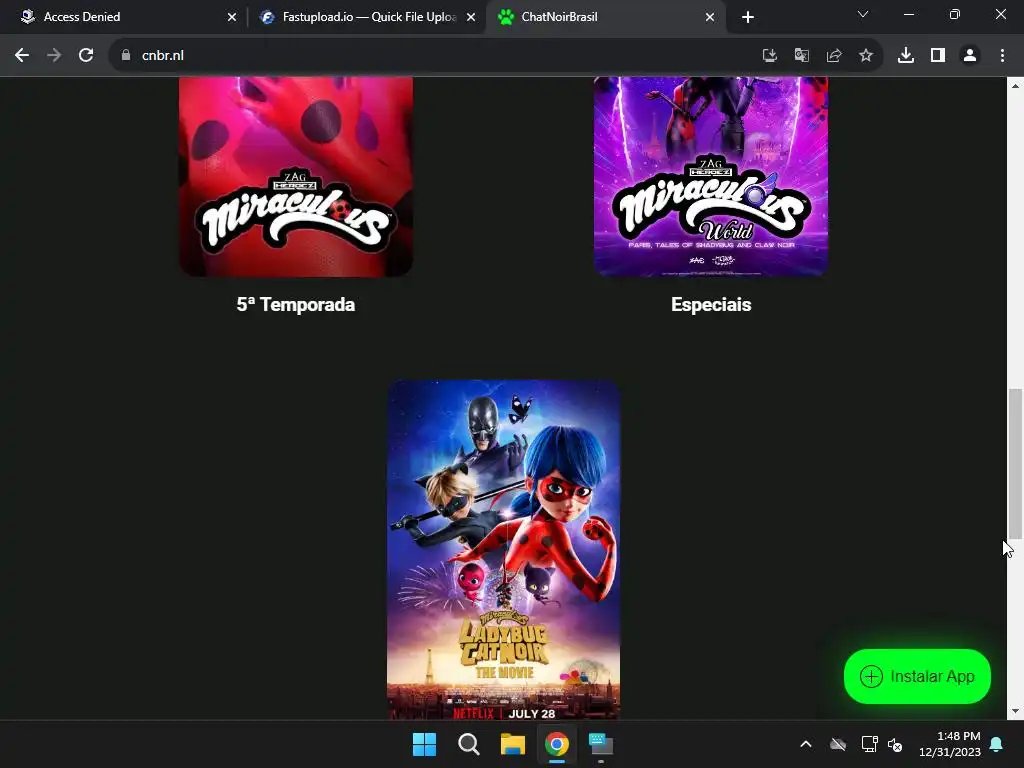
Task: Open a new browser tab
Action: point(748,17)
